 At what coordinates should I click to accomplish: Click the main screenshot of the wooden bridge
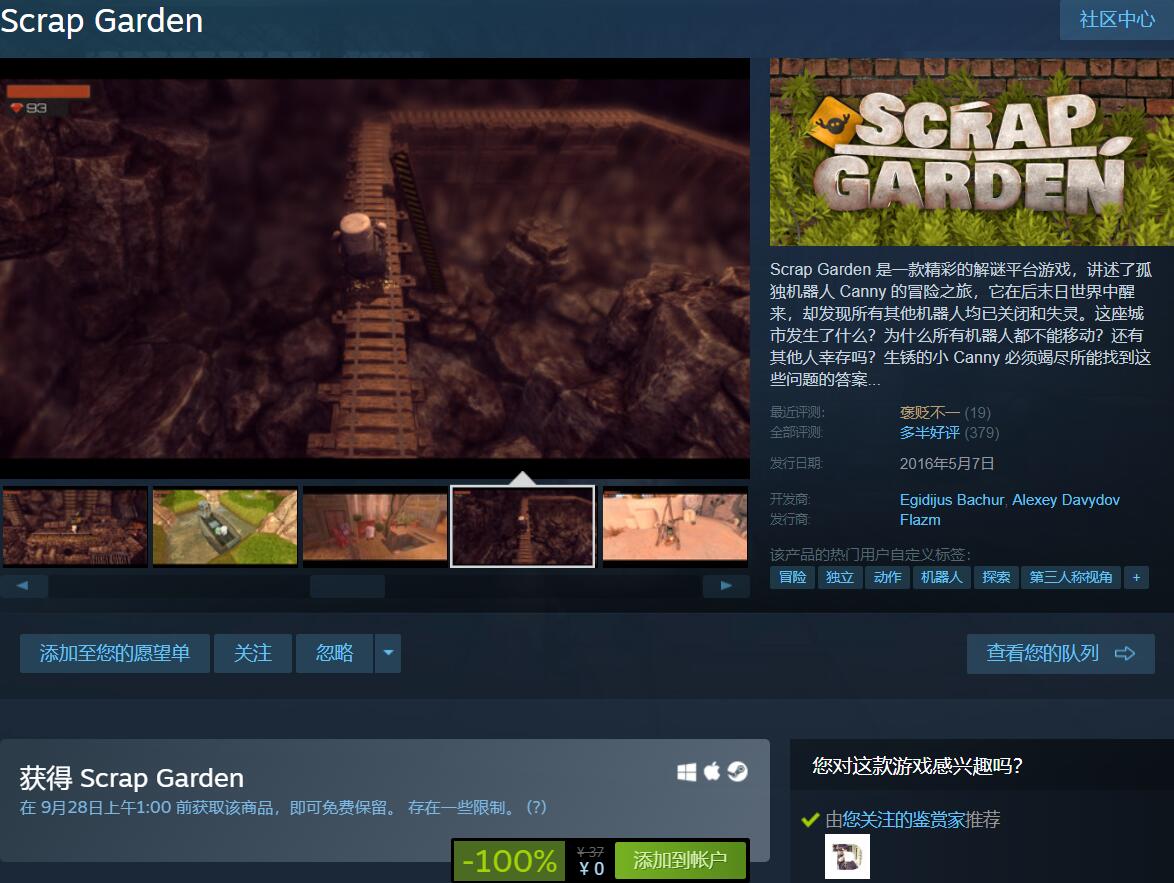(x=374, y=268)
